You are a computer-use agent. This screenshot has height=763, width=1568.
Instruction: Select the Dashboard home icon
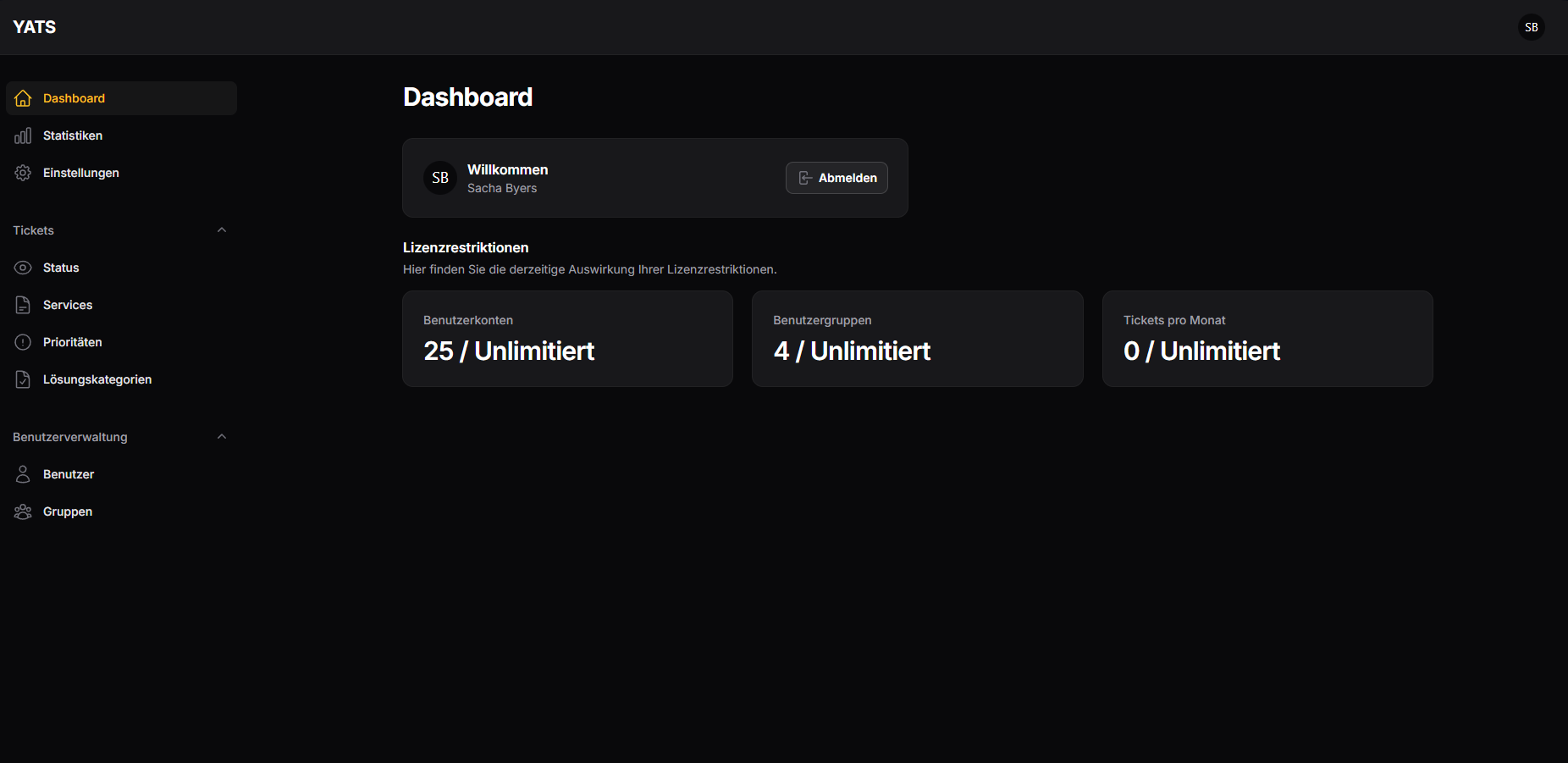(x=22, y=98)
